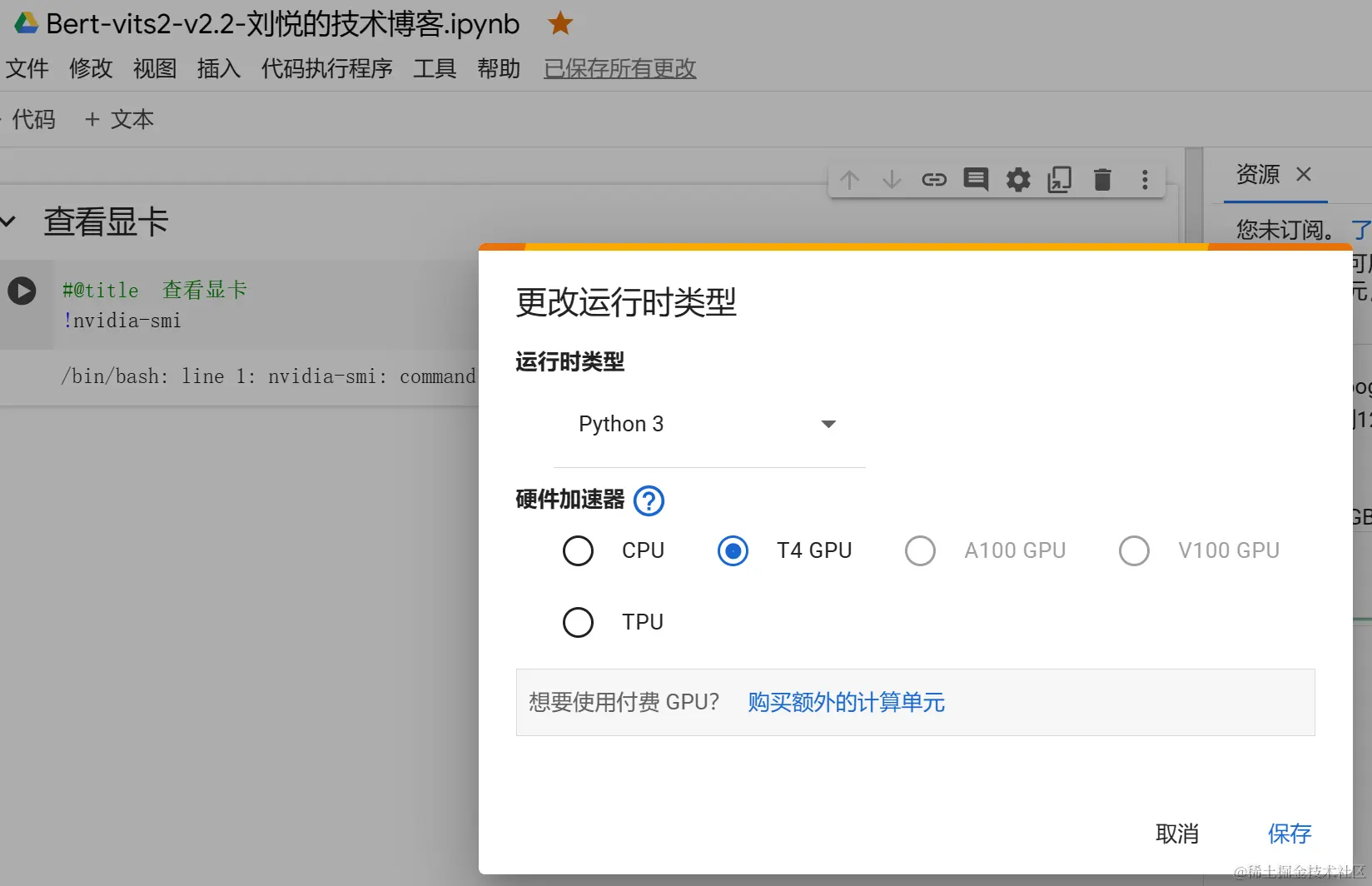Close the 资源 panel

tap(1304, 174)
